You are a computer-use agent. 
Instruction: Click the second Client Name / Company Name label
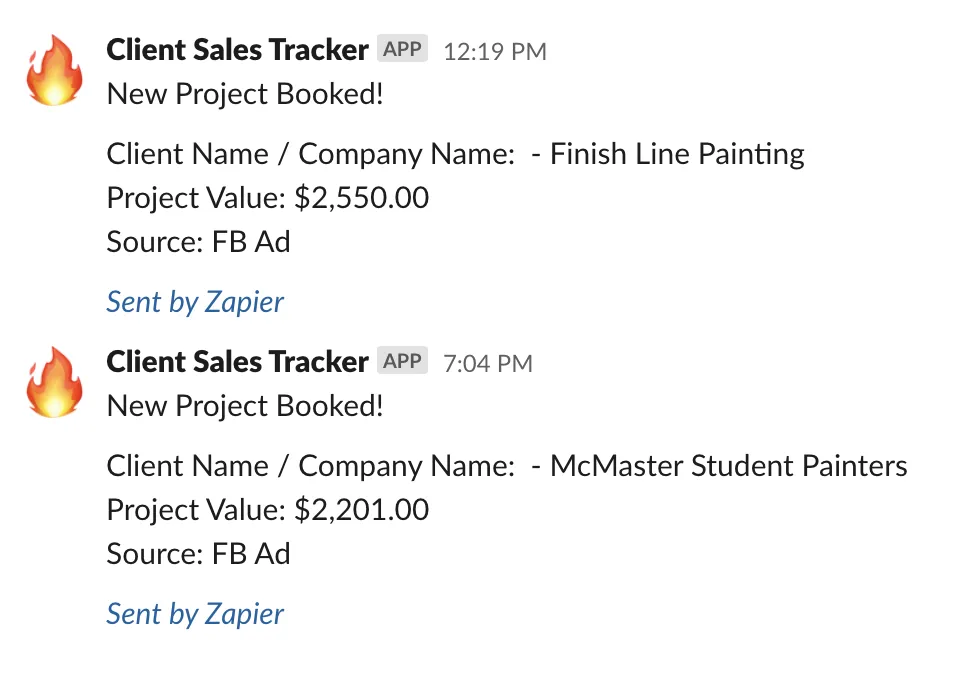(311, 467)
